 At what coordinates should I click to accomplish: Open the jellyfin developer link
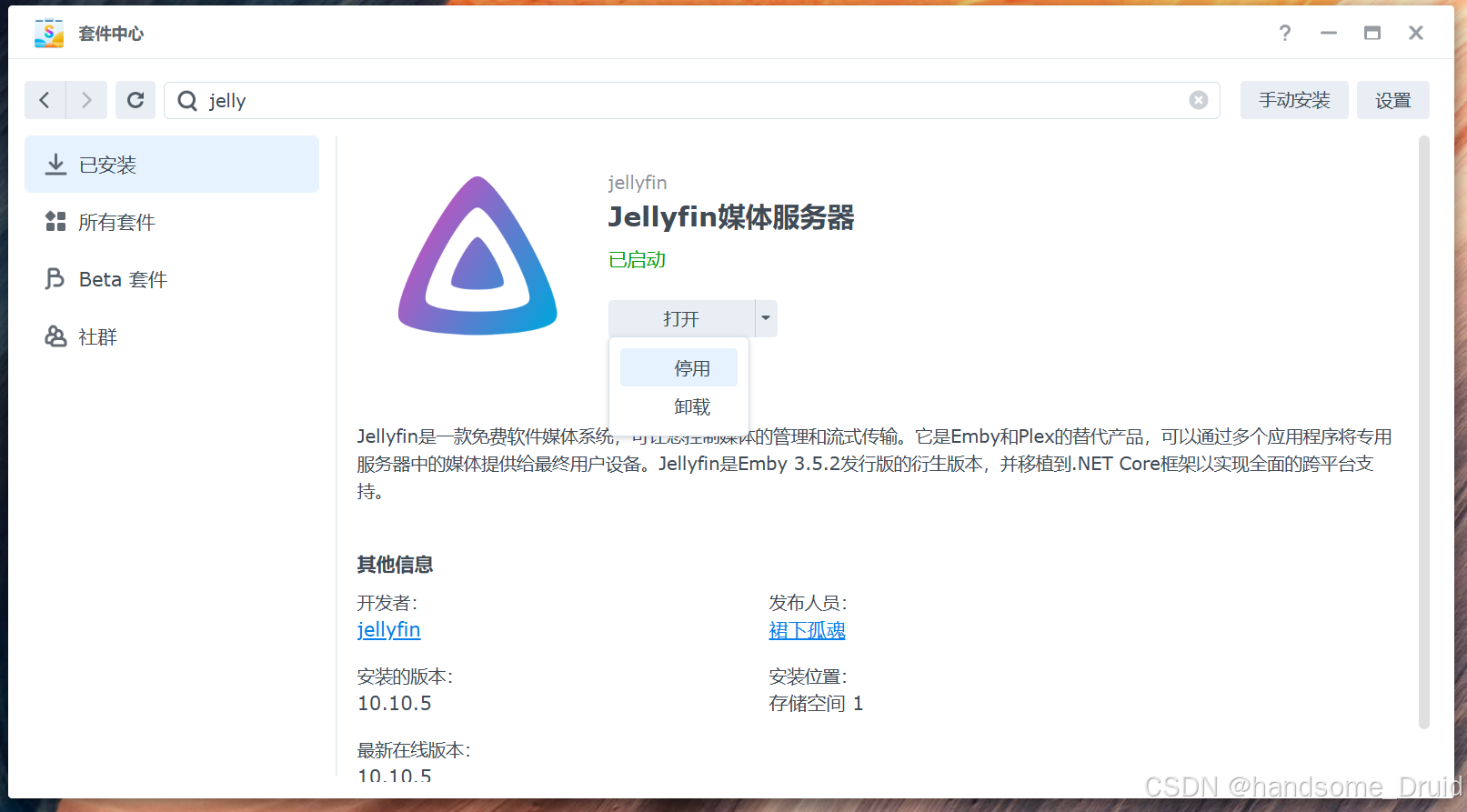click(x=388, y=629)
